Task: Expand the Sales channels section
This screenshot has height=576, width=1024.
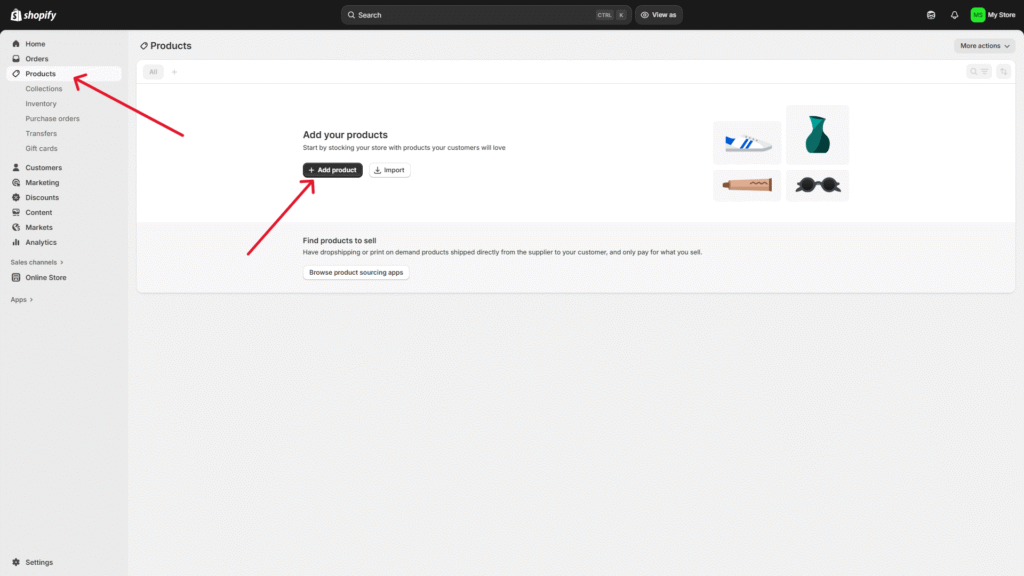Action: pos(37,262)
